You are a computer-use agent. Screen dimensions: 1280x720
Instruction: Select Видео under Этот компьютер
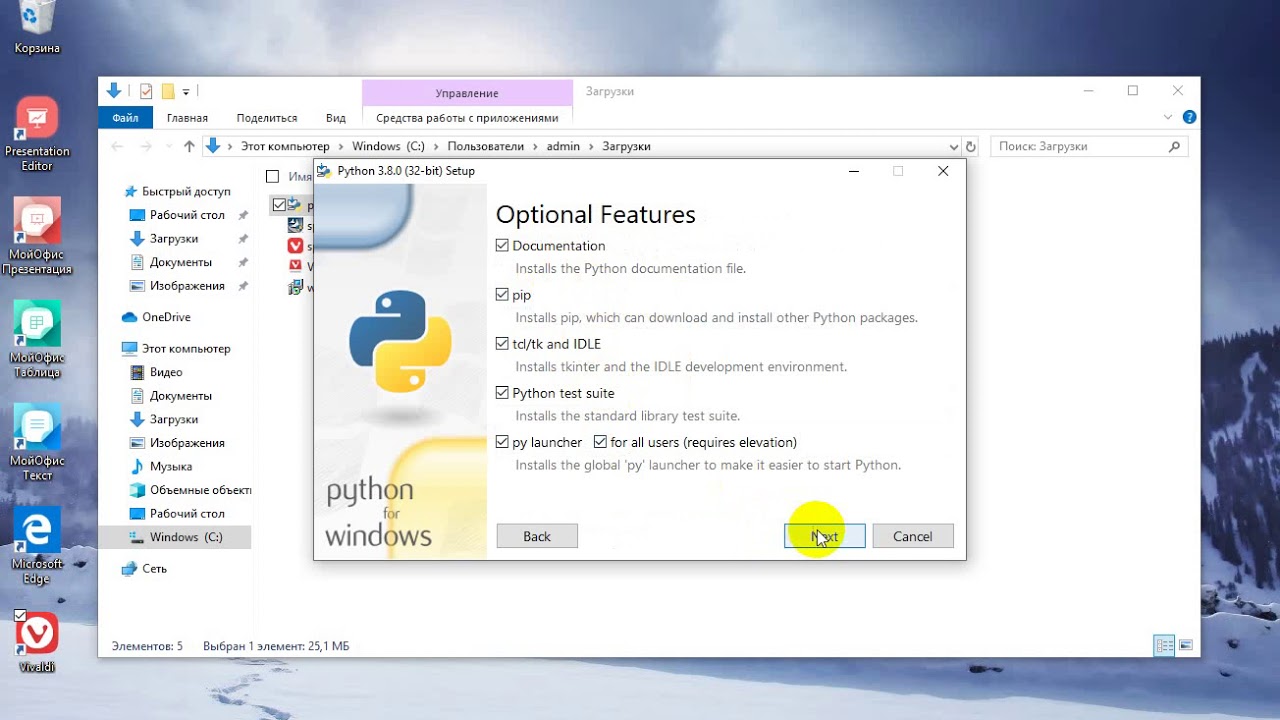[156, 372]
